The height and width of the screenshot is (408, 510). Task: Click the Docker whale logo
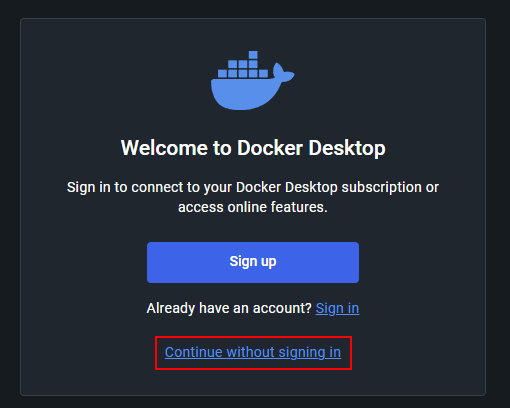click(252, 81)
